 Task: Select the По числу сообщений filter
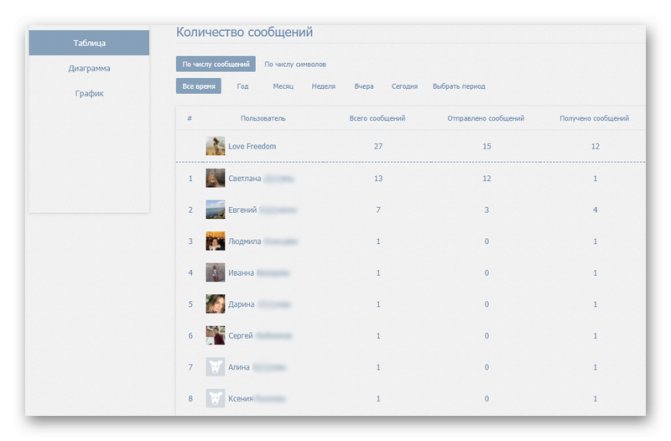216,64
